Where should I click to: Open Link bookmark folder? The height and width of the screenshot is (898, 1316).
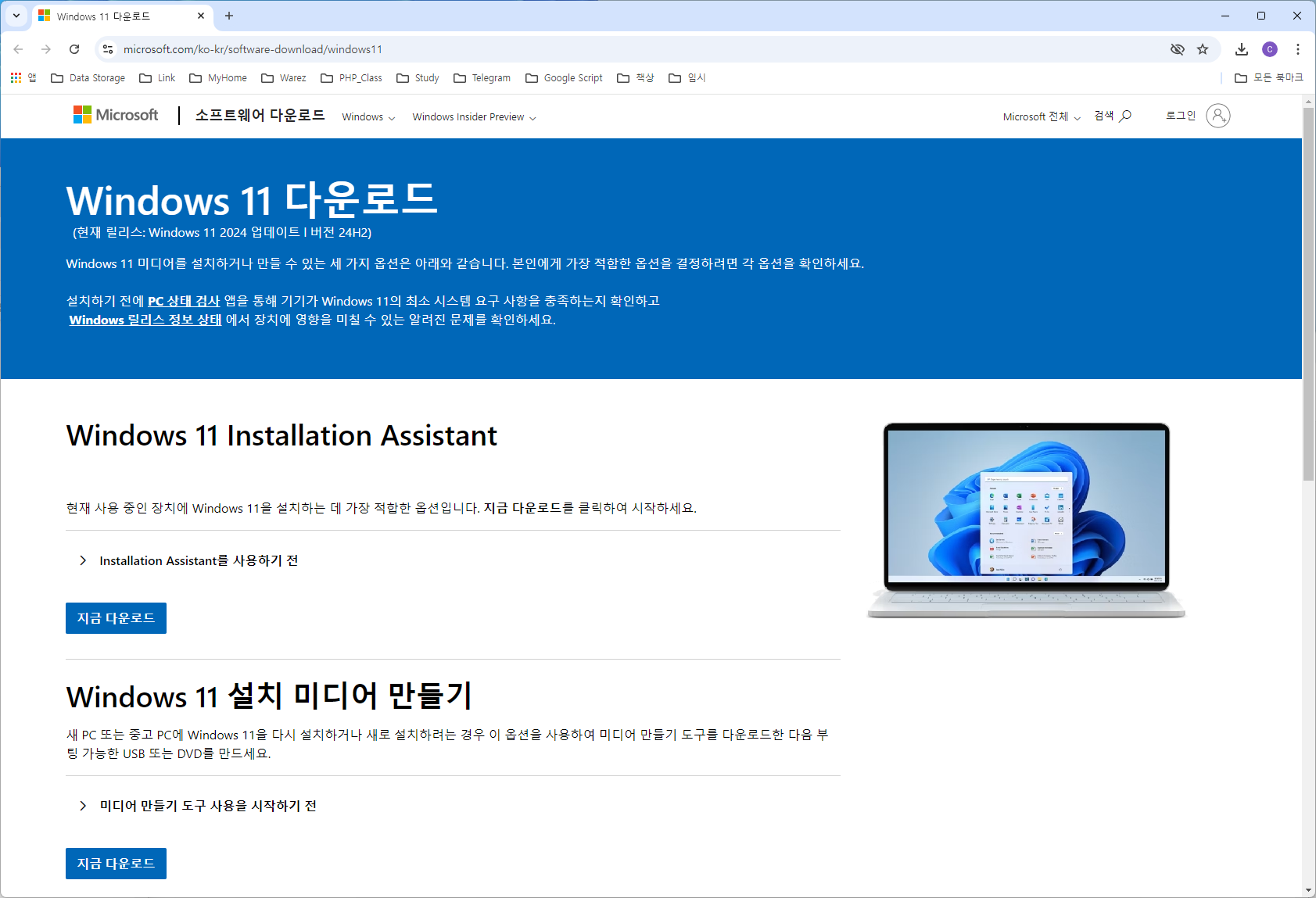(157, 77)
